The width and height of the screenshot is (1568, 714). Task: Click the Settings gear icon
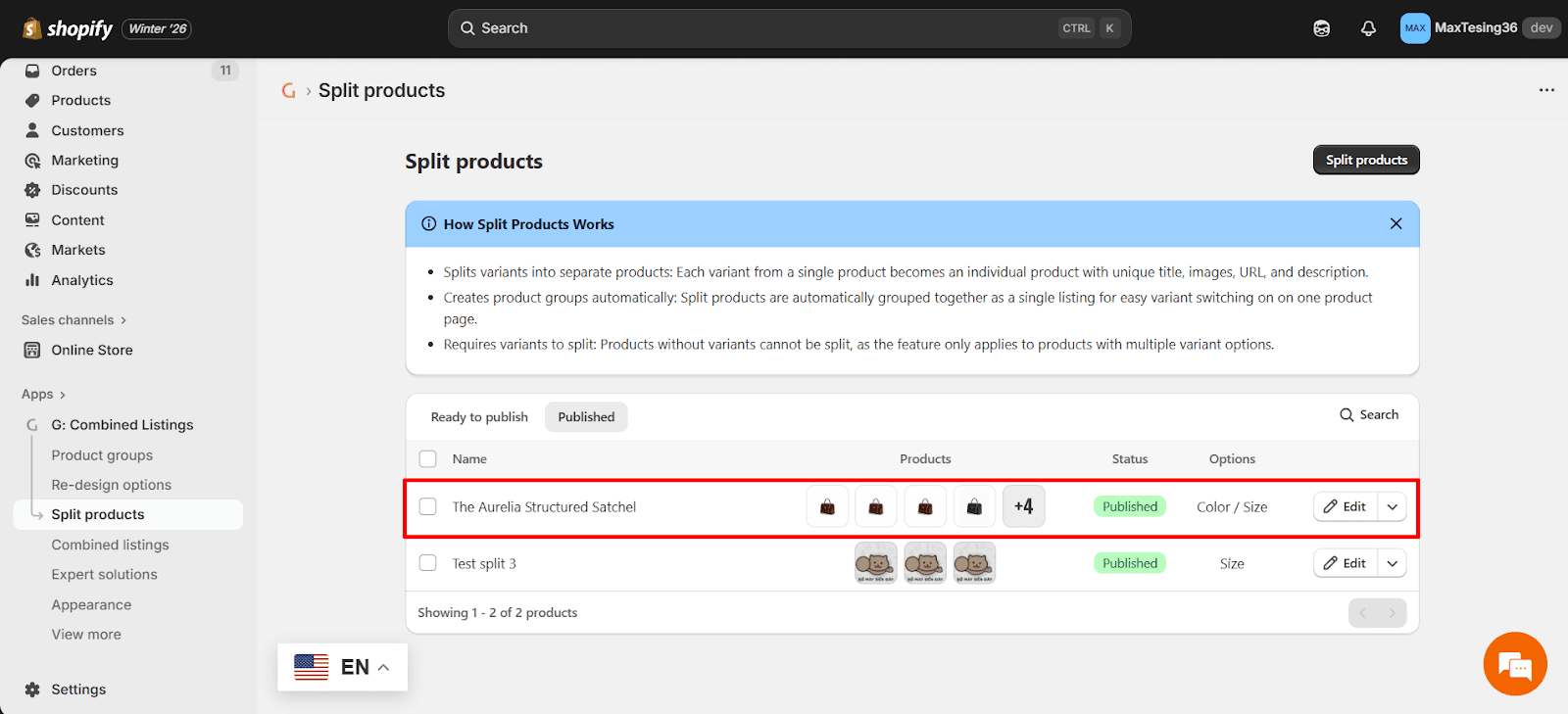[32, 690]
